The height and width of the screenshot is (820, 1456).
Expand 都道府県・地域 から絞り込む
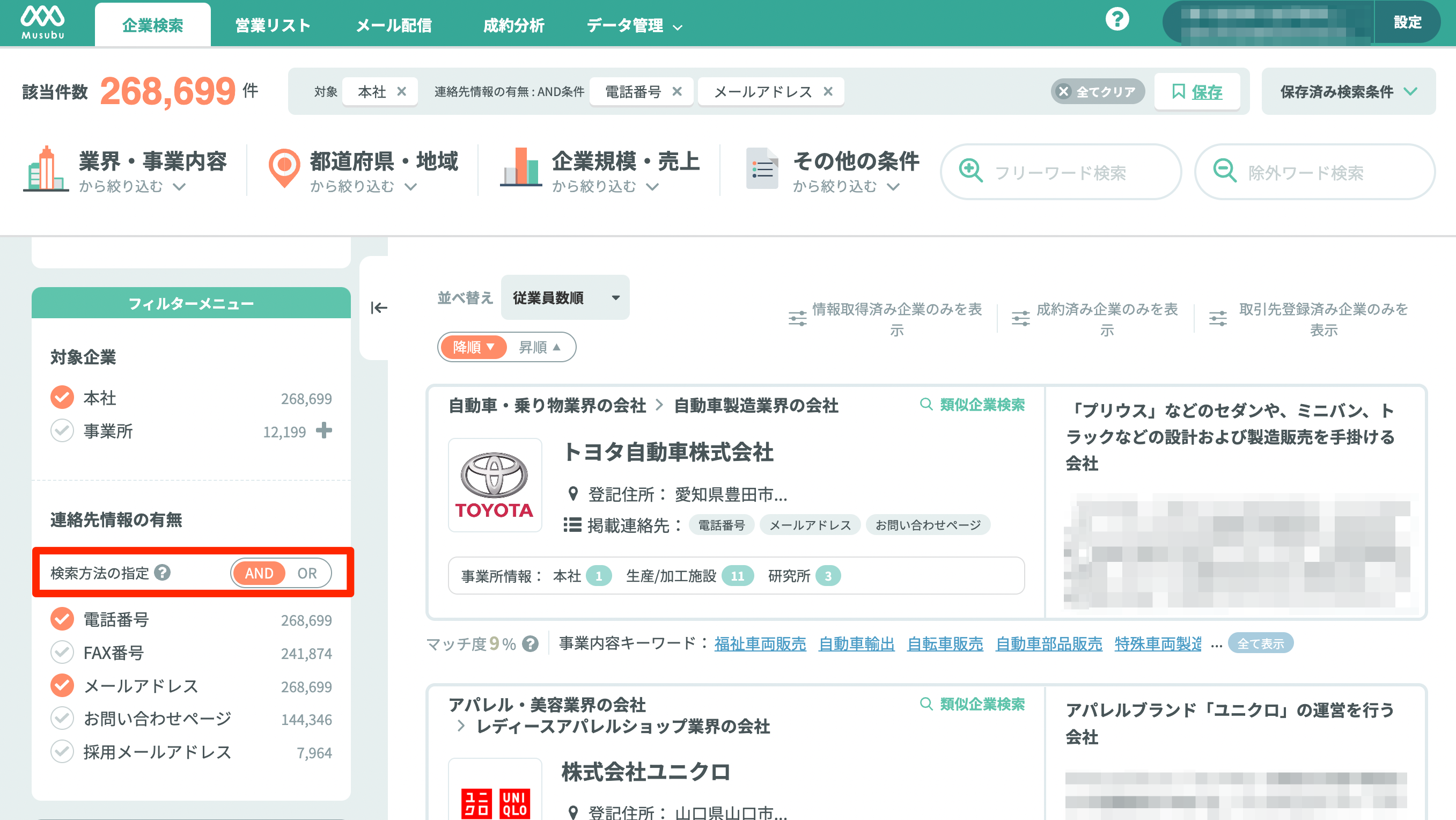click(363, 187)
